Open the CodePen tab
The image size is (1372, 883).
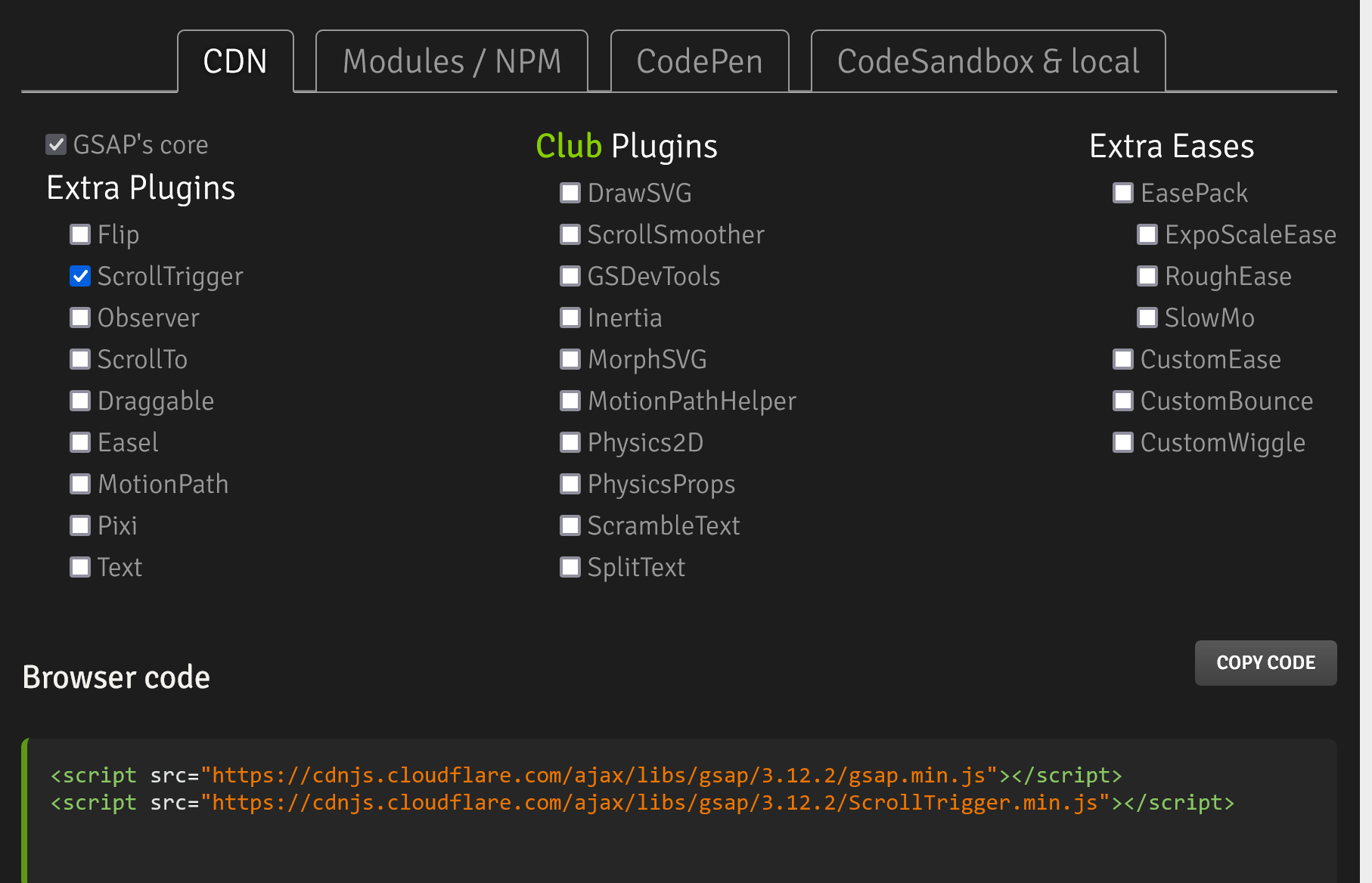699,61
